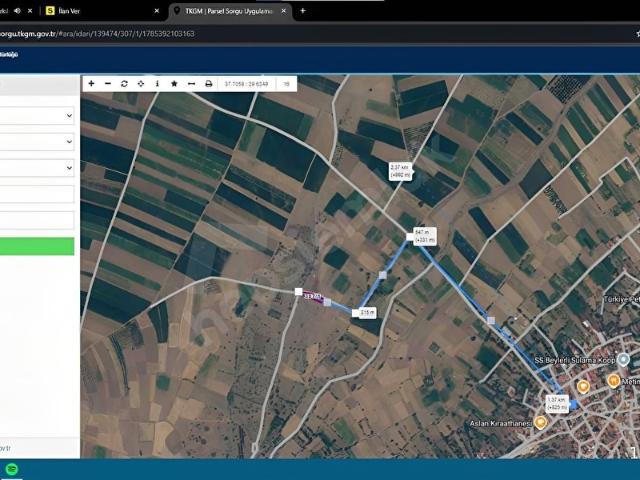Close the İlan Ver tab
The width and height of the screenshot is (640, 480).
point(157,11)
